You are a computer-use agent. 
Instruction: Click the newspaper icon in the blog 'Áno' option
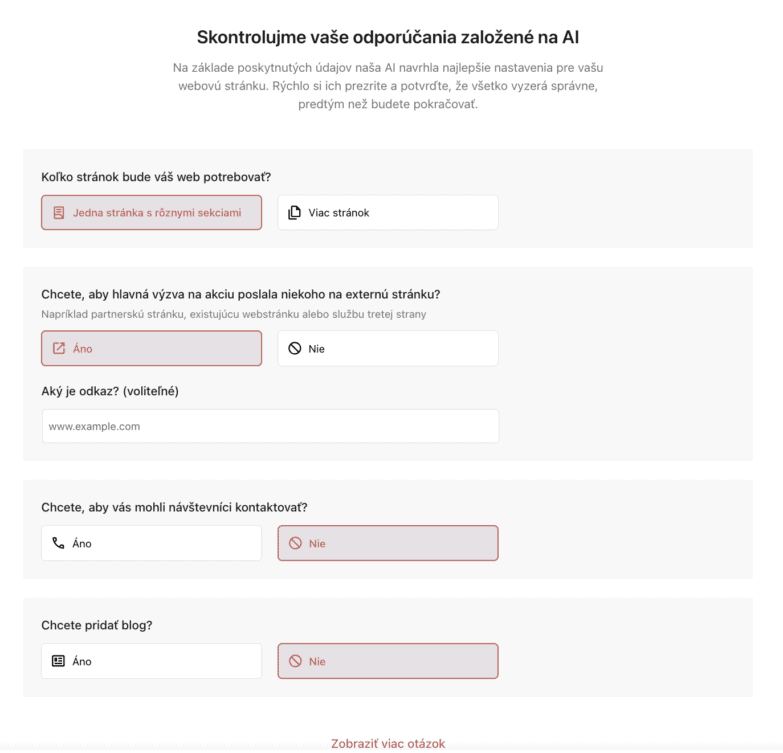coord(59,661)
